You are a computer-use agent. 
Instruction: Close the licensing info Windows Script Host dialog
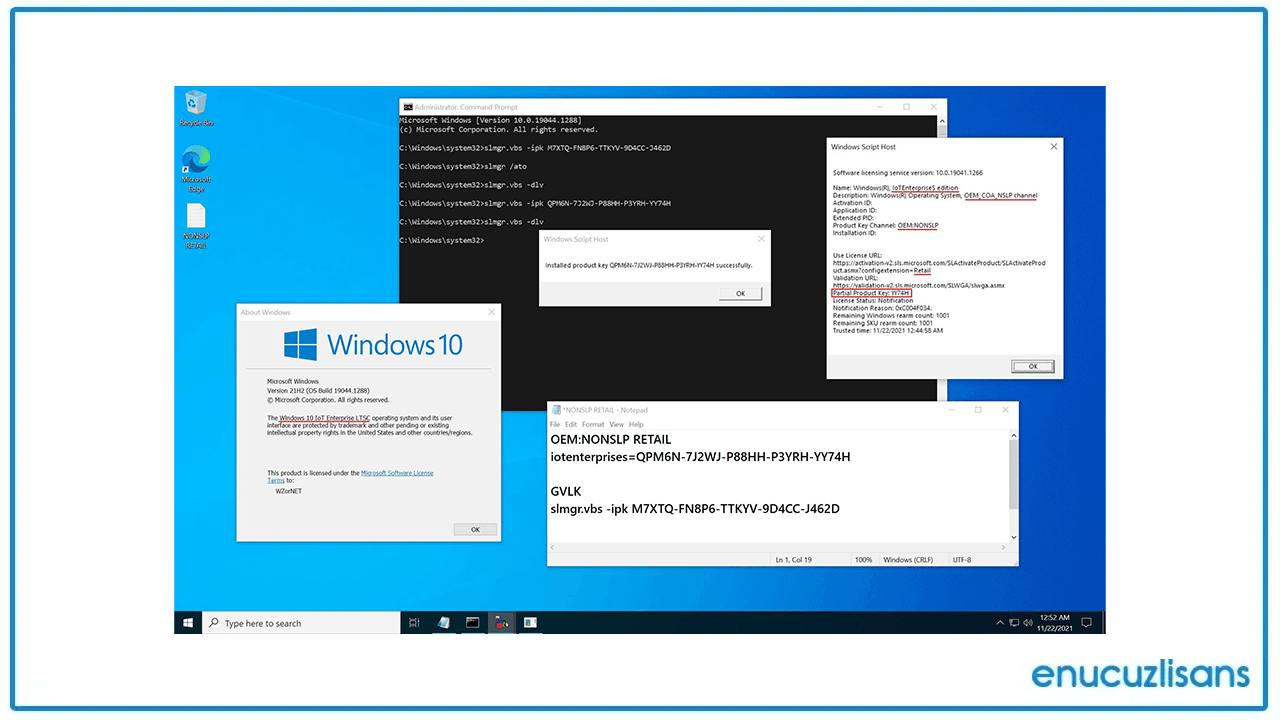coord(1053,146)
